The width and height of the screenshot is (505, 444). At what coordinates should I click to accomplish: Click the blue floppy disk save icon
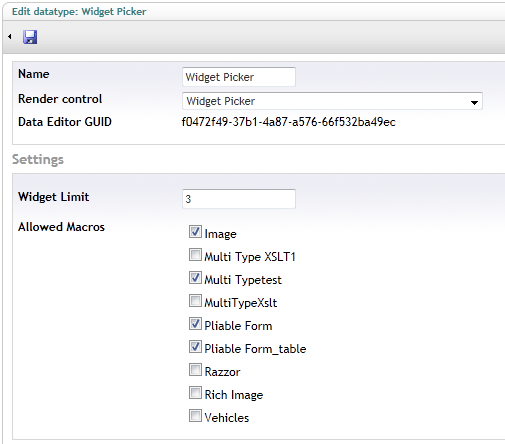[30, 37]
